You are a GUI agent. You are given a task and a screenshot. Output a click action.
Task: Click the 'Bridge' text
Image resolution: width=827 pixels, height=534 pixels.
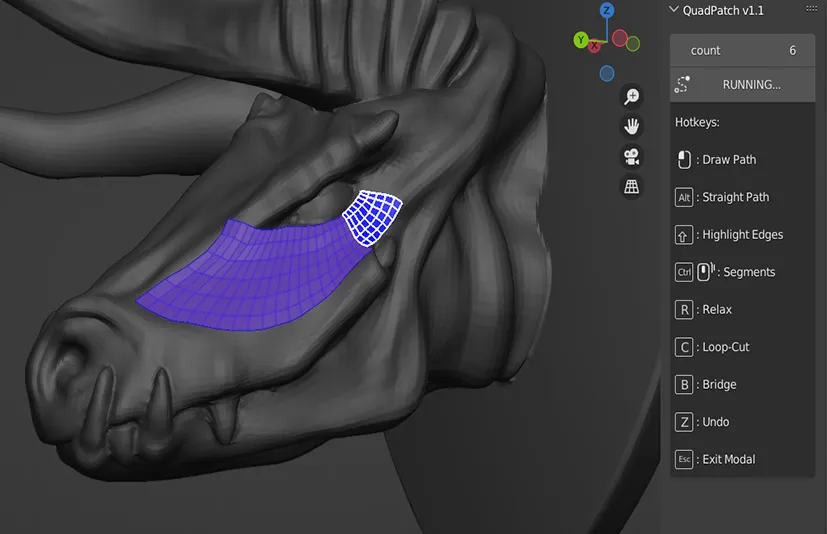(719, 385)
